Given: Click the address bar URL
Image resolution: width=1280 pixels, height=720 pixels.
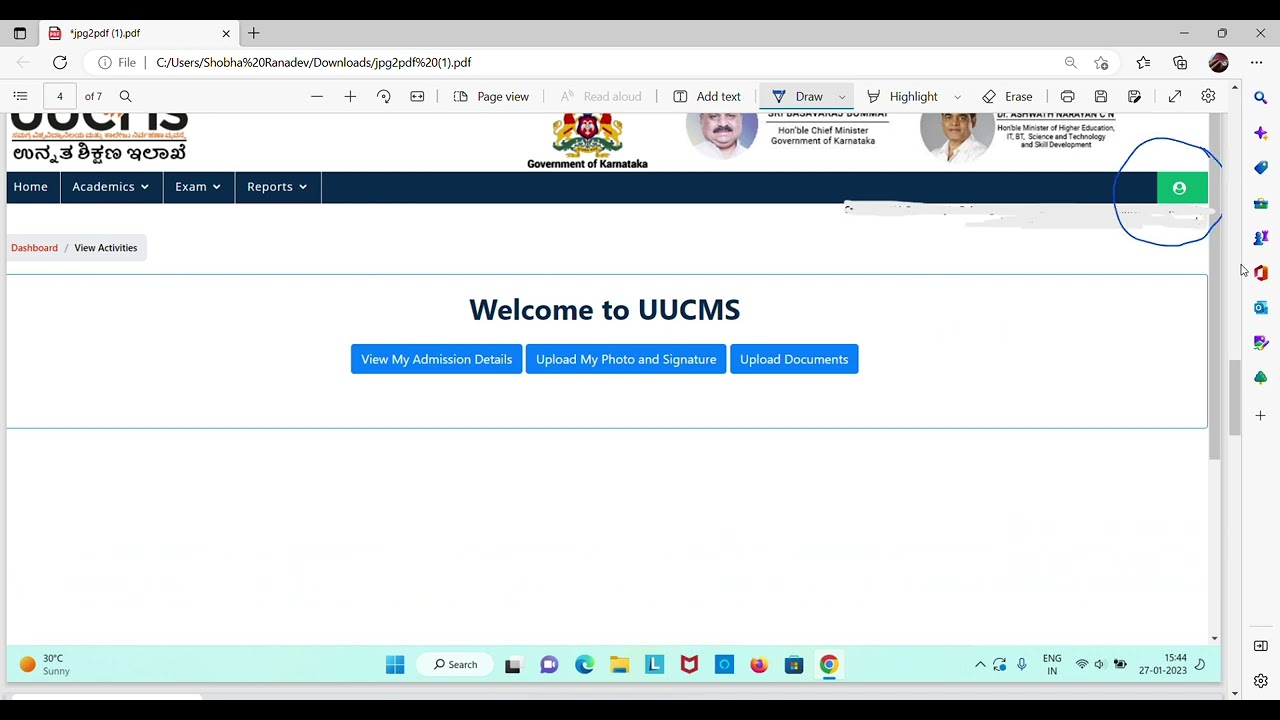Looking at the screenshot, I should pos(314,62).
